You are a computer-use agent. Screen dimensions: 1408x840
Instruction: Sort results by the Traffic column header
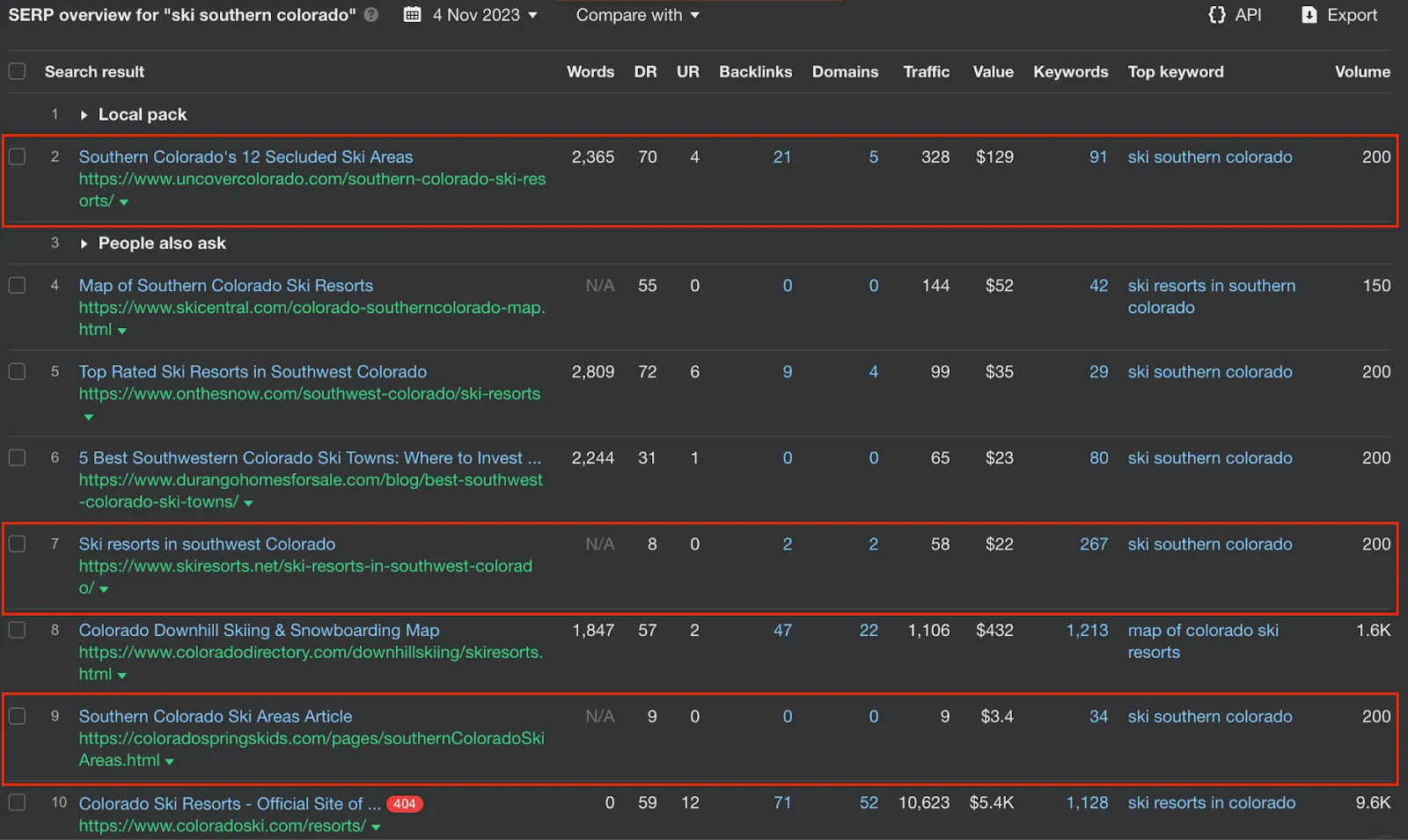click(x=926, y=71)
